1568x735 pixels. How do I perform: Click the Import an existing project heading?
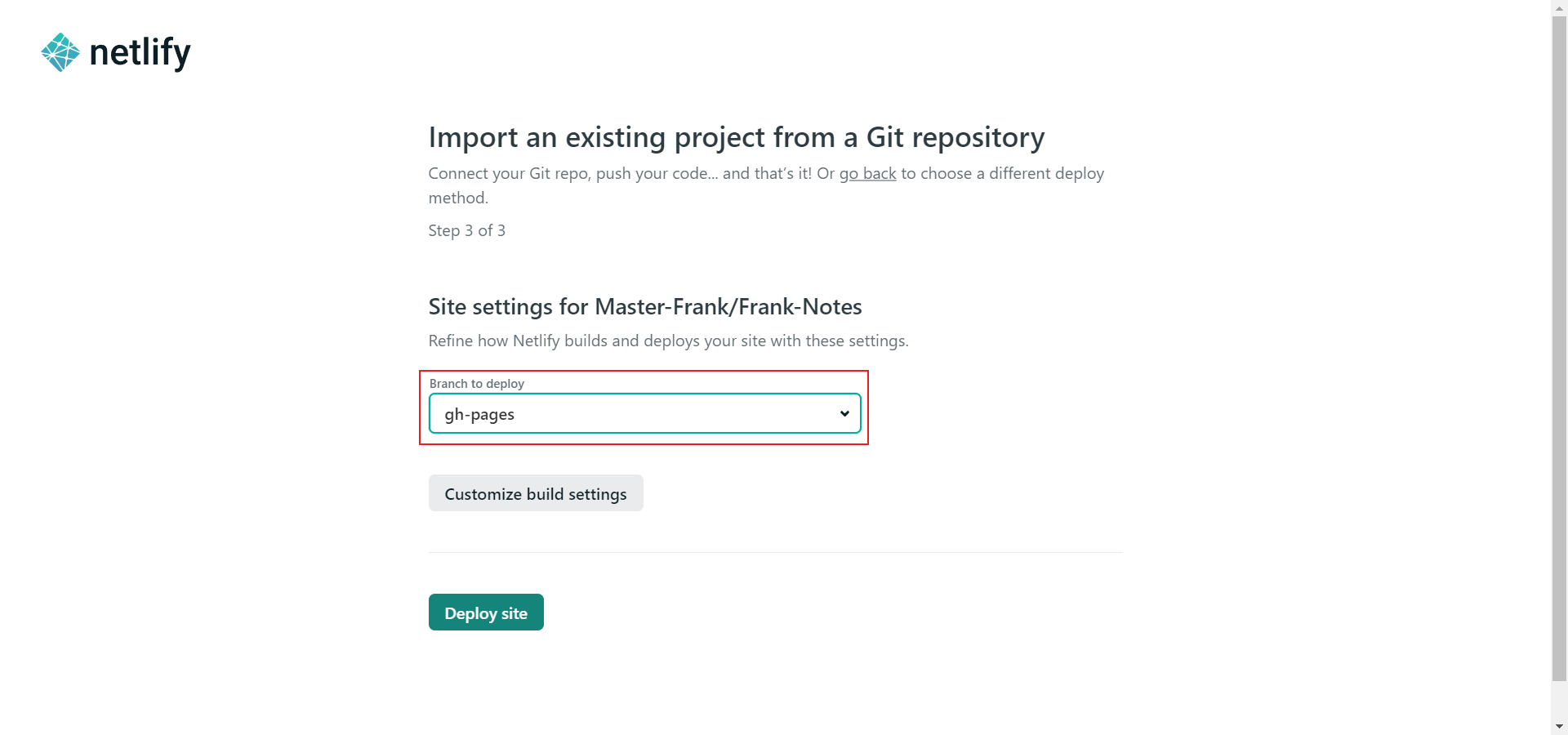pyautogui.click(x=737, y=137)
